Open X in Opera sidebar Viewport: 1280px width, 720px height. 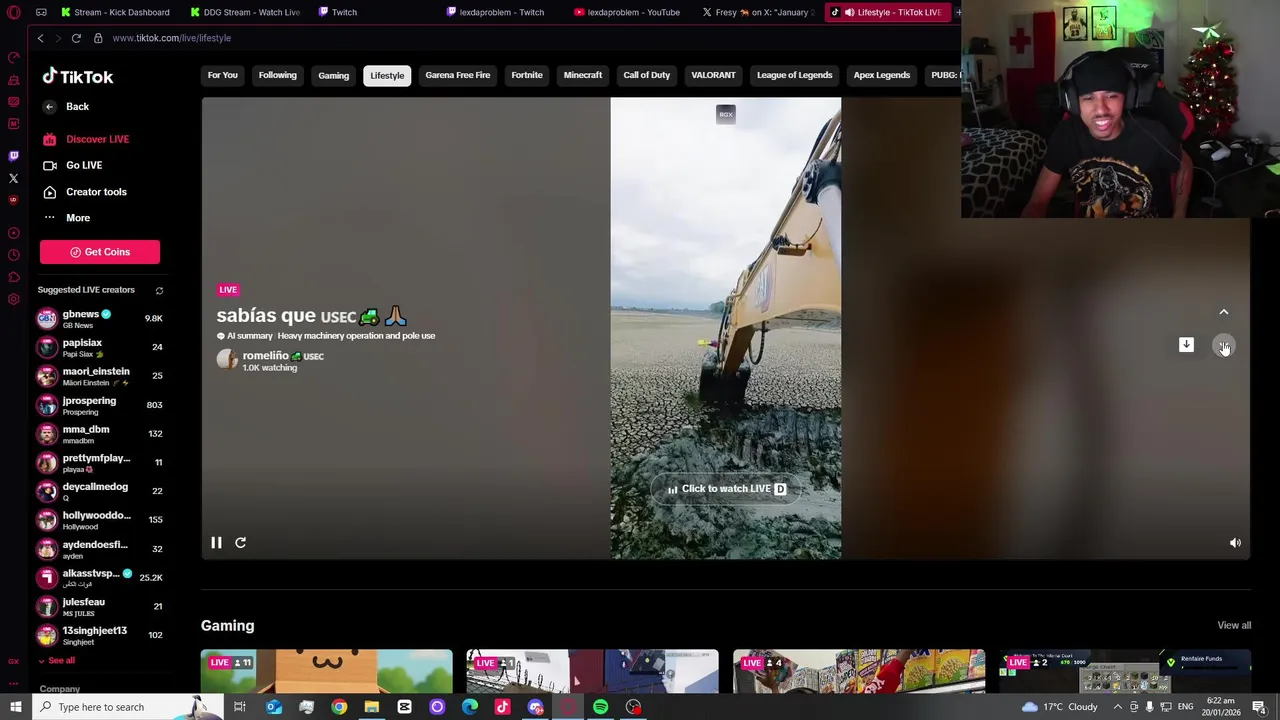click(13, 178)
